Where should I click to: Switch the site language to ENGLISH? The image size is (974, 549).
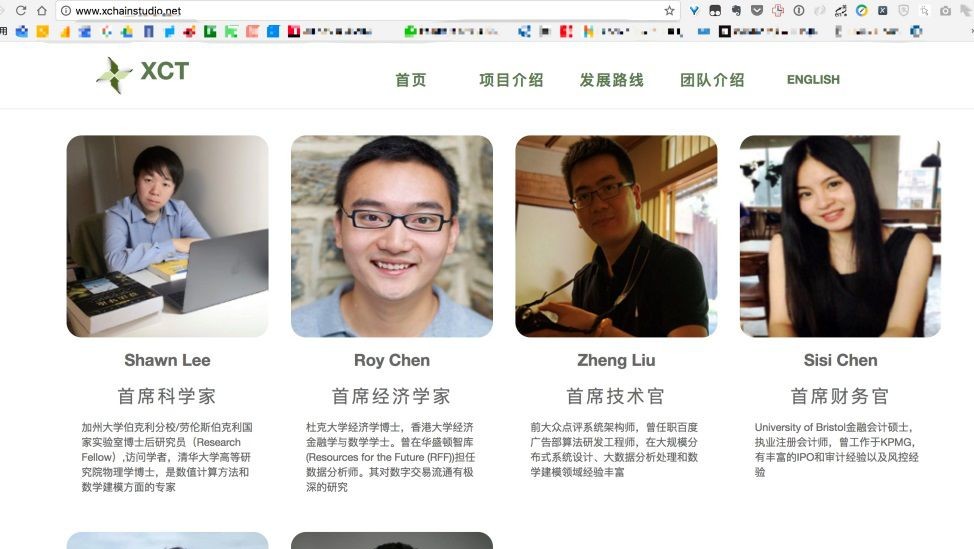813,79
